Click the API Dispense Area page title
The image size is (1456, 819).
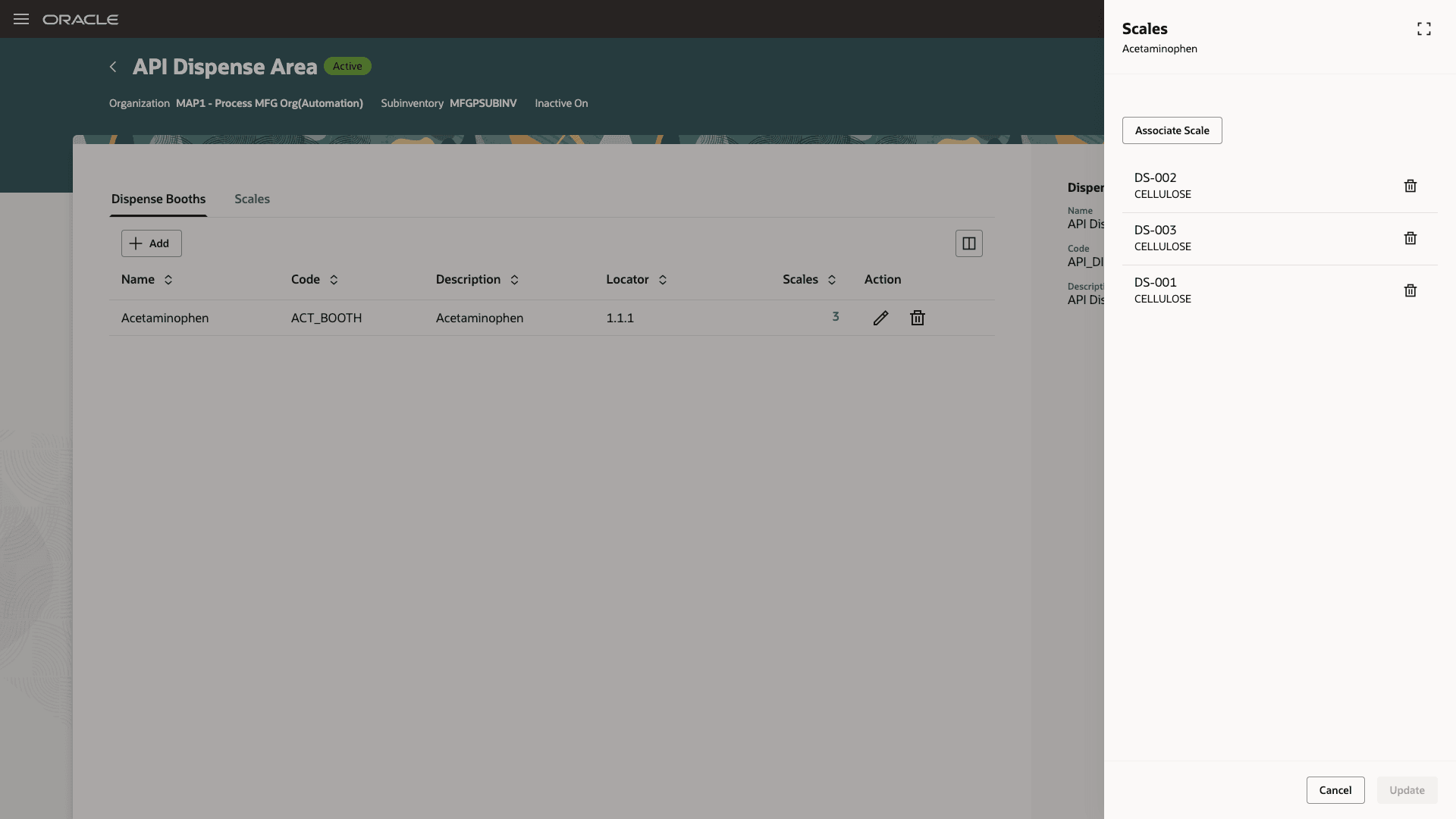tap(224, 67)
